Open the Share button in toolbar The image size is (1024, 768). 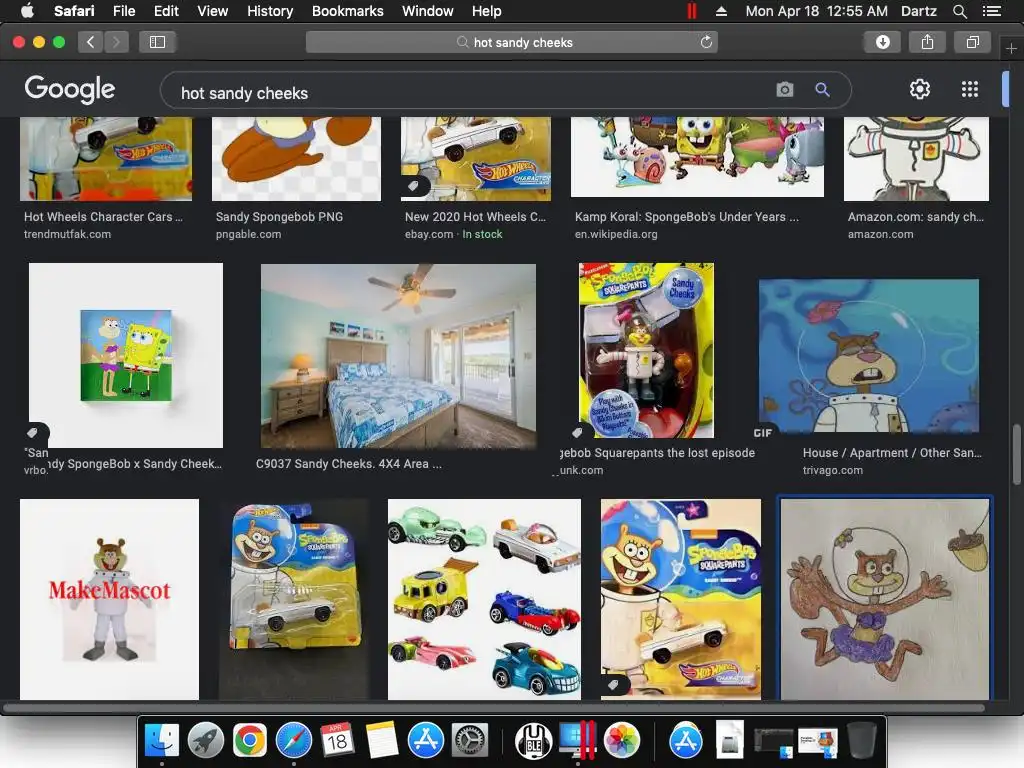click(927, 42)
